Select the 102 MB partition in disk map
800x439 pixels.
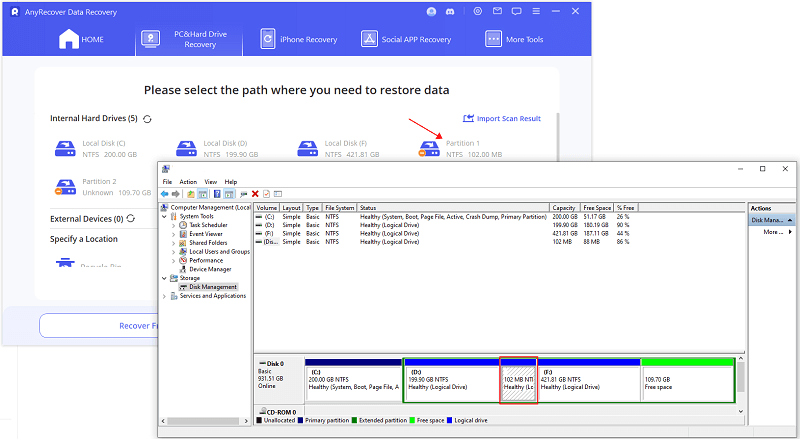click(x=518, y=381)
